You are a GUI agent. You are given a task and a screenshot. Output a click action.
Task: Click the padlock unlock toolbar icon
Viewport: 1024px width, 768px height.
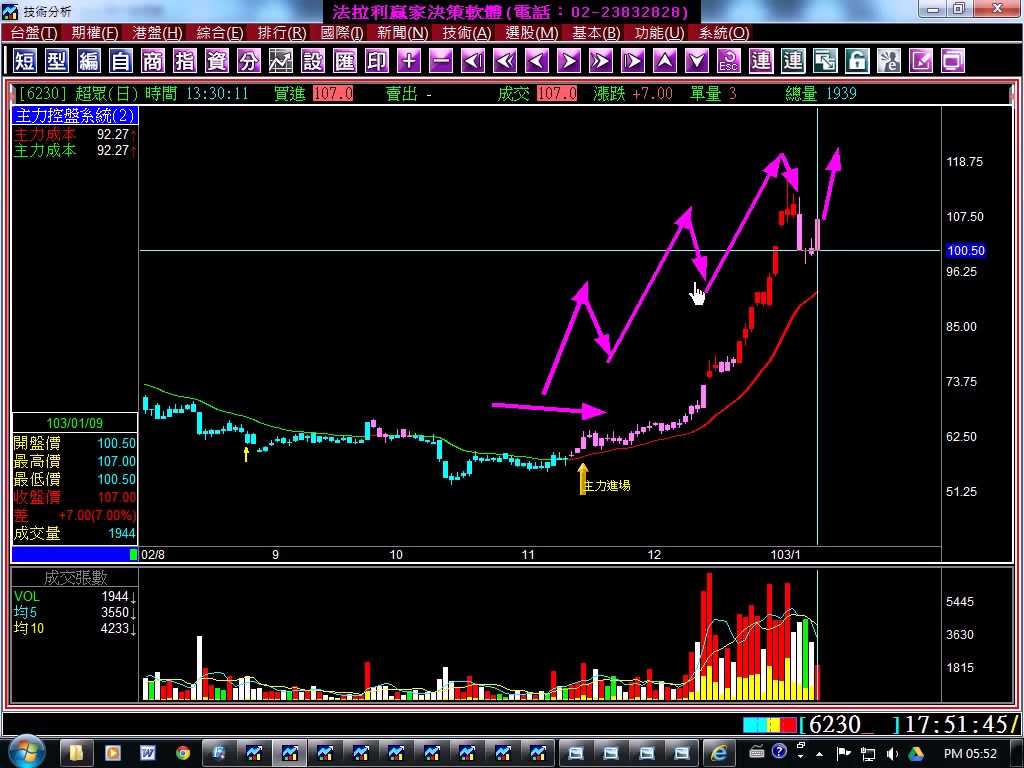click(x=857, y=61)
